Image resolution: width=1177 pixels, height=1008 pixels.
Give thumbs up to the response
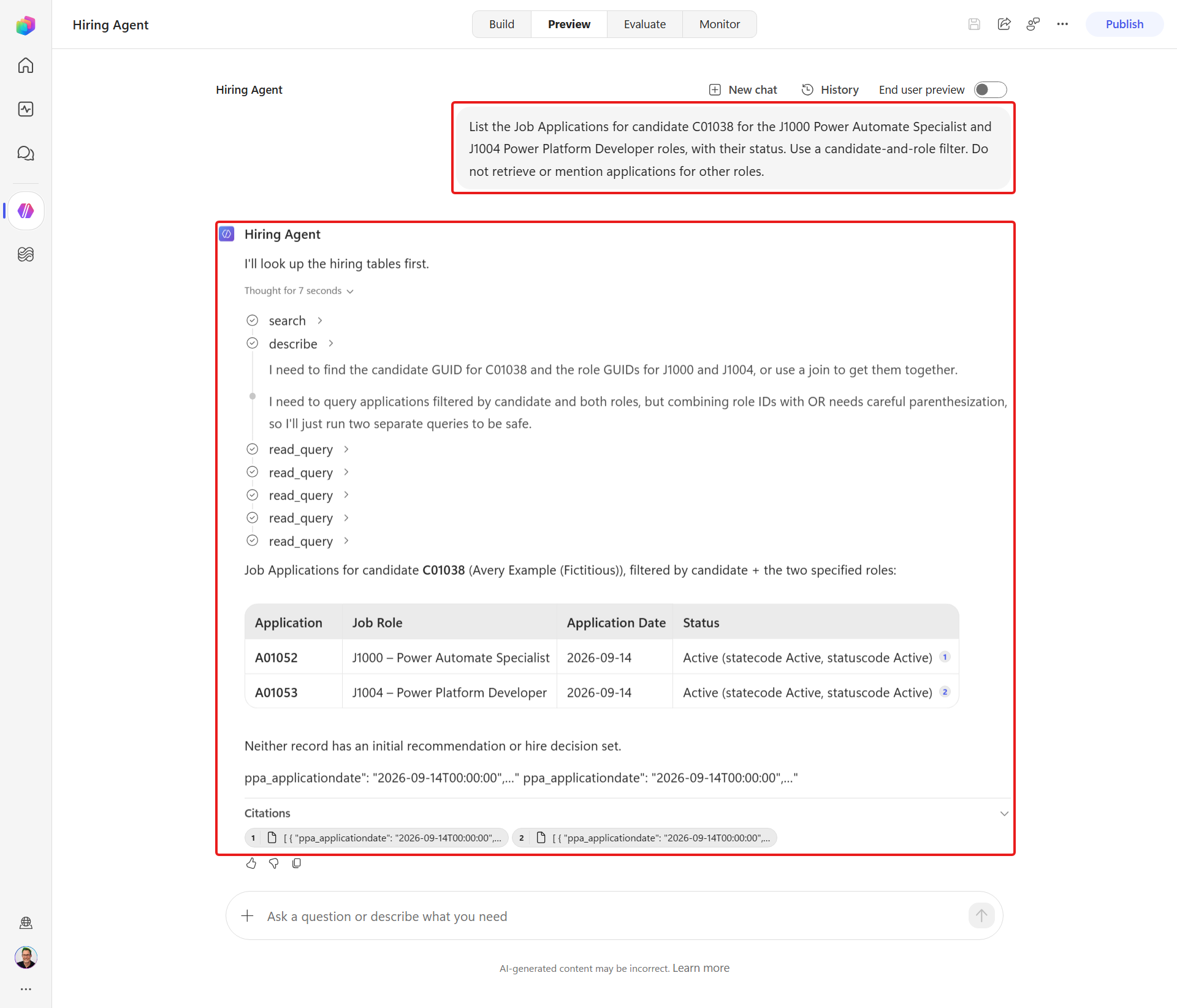pyautogui.click(x=251, y=863)
